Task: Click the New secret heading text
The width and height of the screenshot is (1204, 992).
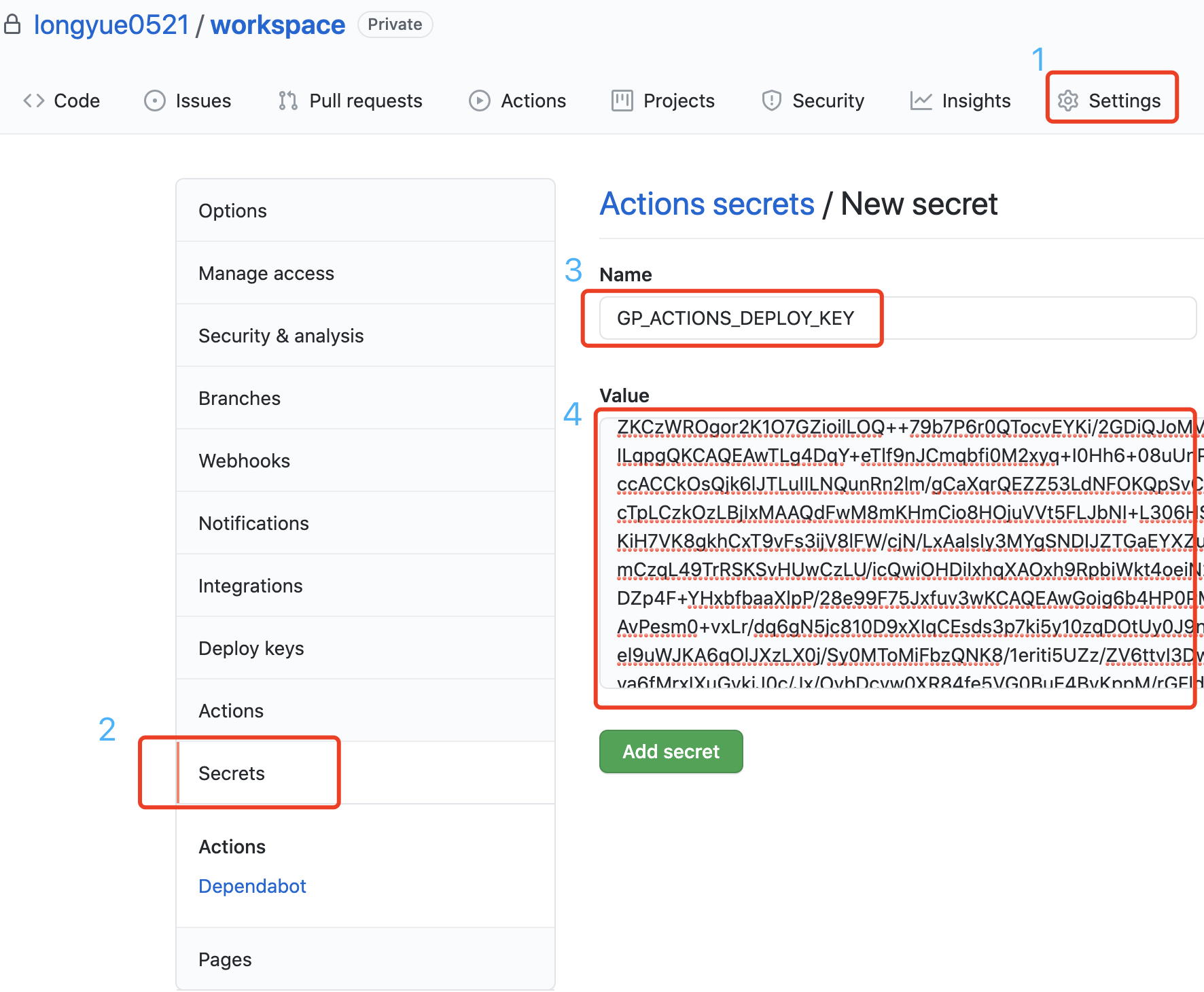Action: [919, 204]
